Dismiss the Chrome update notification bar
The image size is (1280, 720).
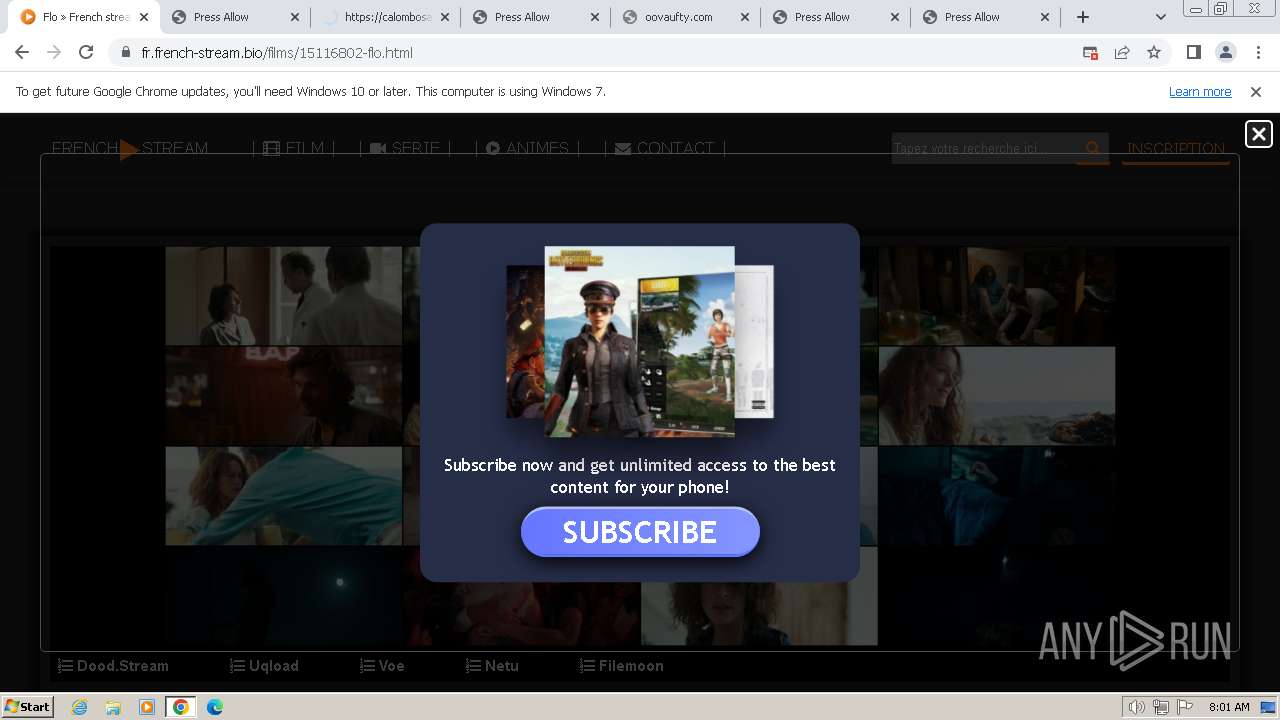click(1256, 91)
